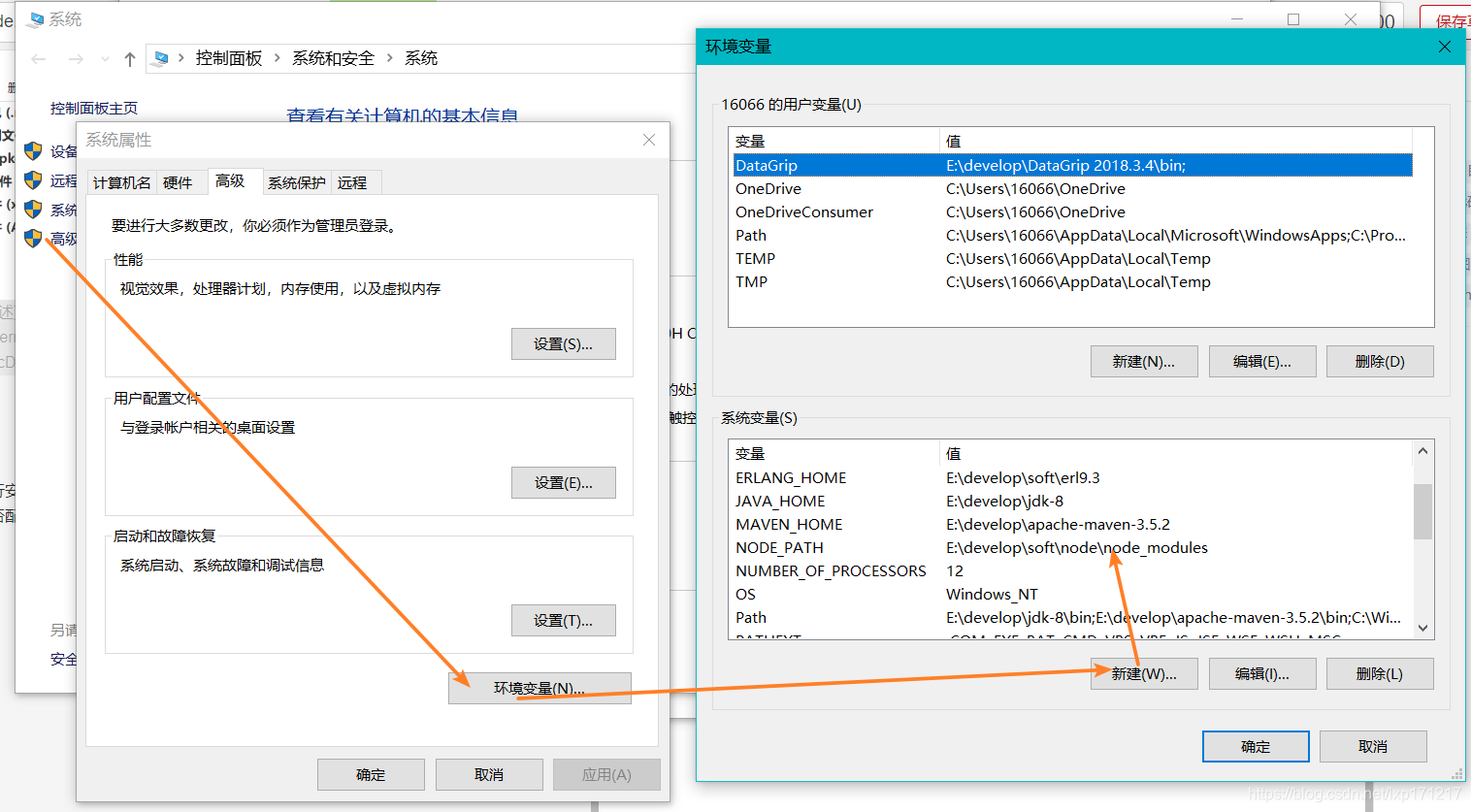1471x812 pixels.
Task: Click the 远程 shield icon in the System sidebar
Action: coord(34,180)
